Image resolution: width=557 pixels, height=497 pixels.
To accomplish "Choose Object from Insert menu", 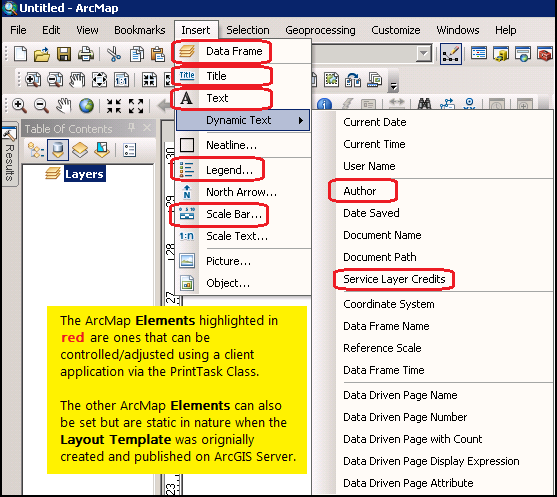I will (x=243, y=283).
